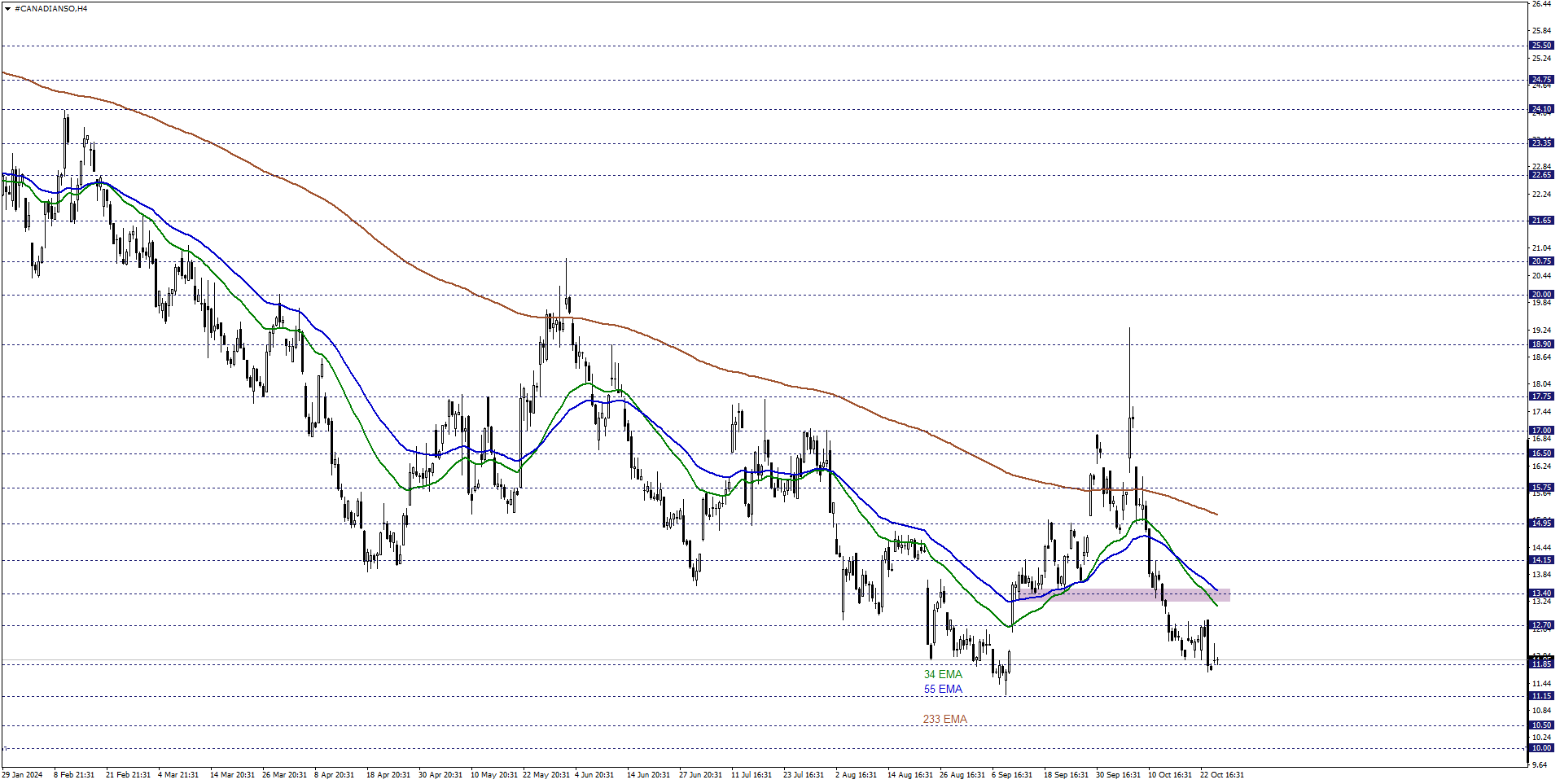This screenshot has height=784, width=1560.
Task: Click the 23 Jul 16:31 date label
Action: click(x=804, y=775)
